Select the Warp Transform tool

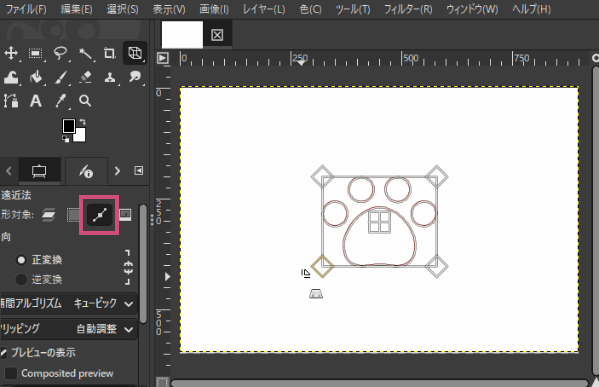tap(11, 78)
